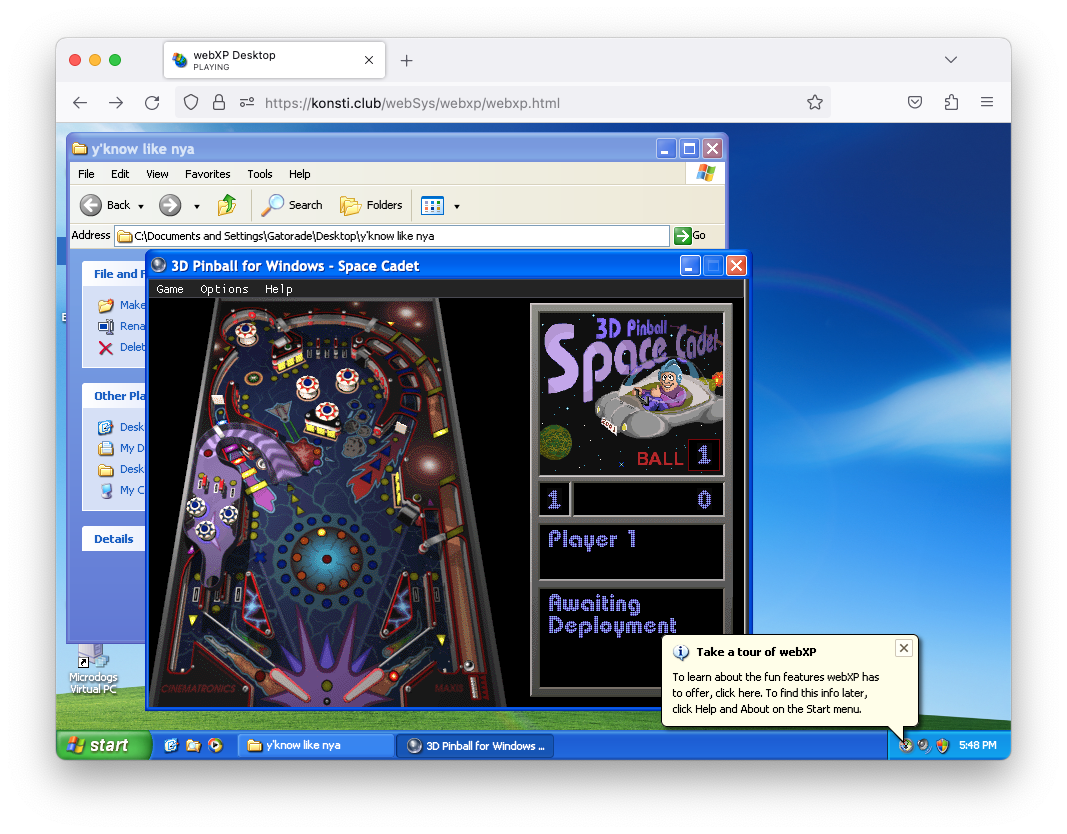Expand the Forward button history arrow
The height and width of the screenshot is (834, 1067).
196,206
